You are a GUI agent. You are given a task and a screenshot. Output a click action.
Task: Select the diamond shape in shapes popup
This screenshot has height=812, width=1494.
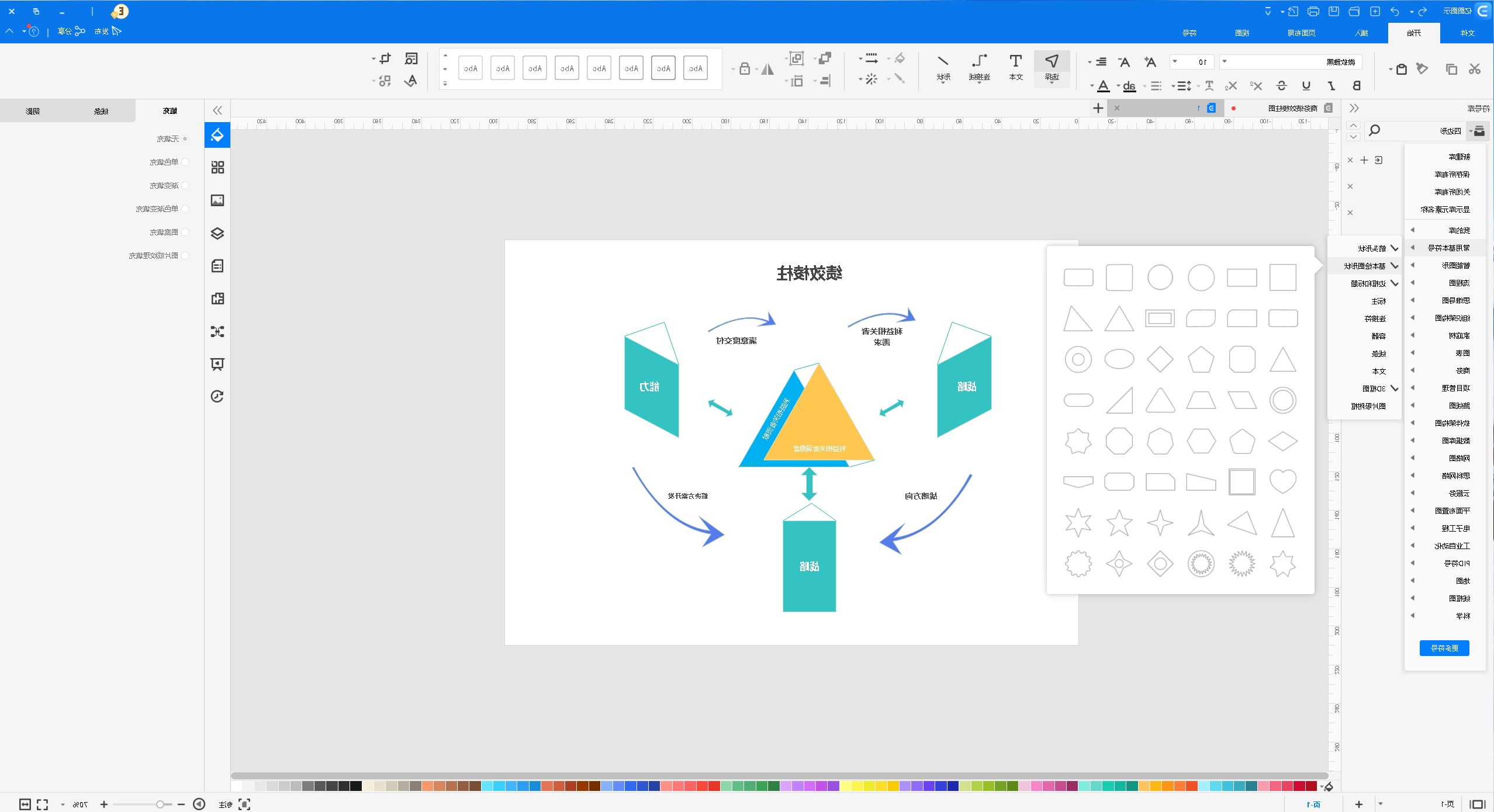click(x=1160, y=359)
